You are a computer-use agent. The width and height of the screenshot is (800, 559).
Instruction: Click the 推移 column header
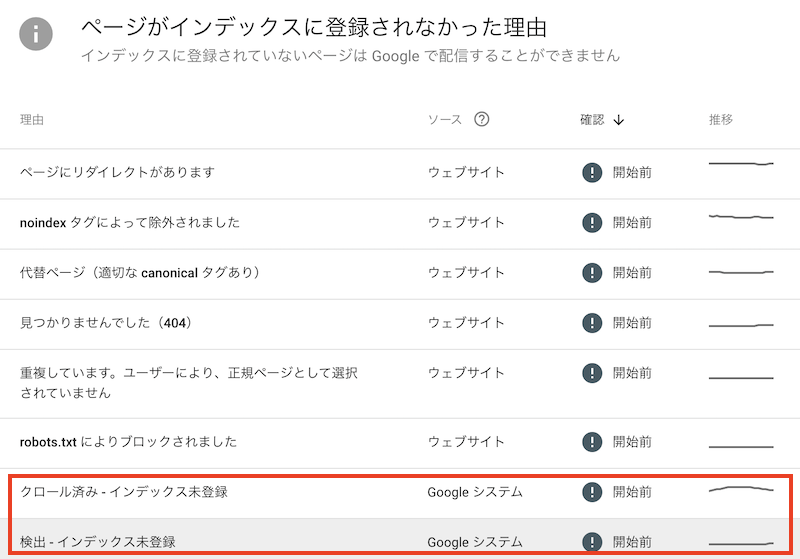721,120
